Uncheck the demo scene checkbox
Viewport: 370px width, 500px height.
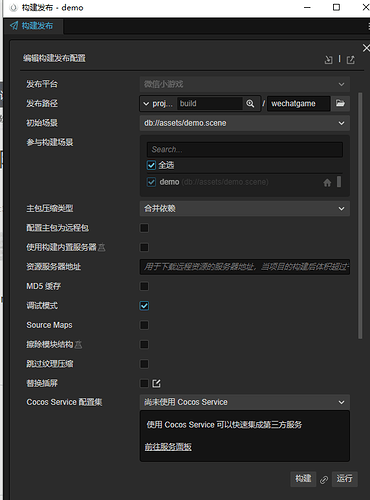151,182
